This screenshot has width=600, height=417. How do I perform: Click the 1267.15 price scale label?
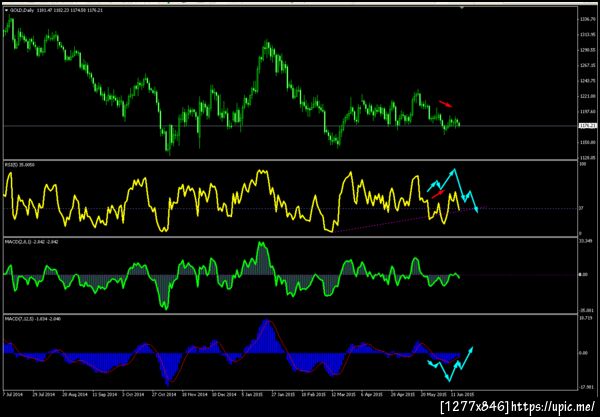(x=588, y=65)
